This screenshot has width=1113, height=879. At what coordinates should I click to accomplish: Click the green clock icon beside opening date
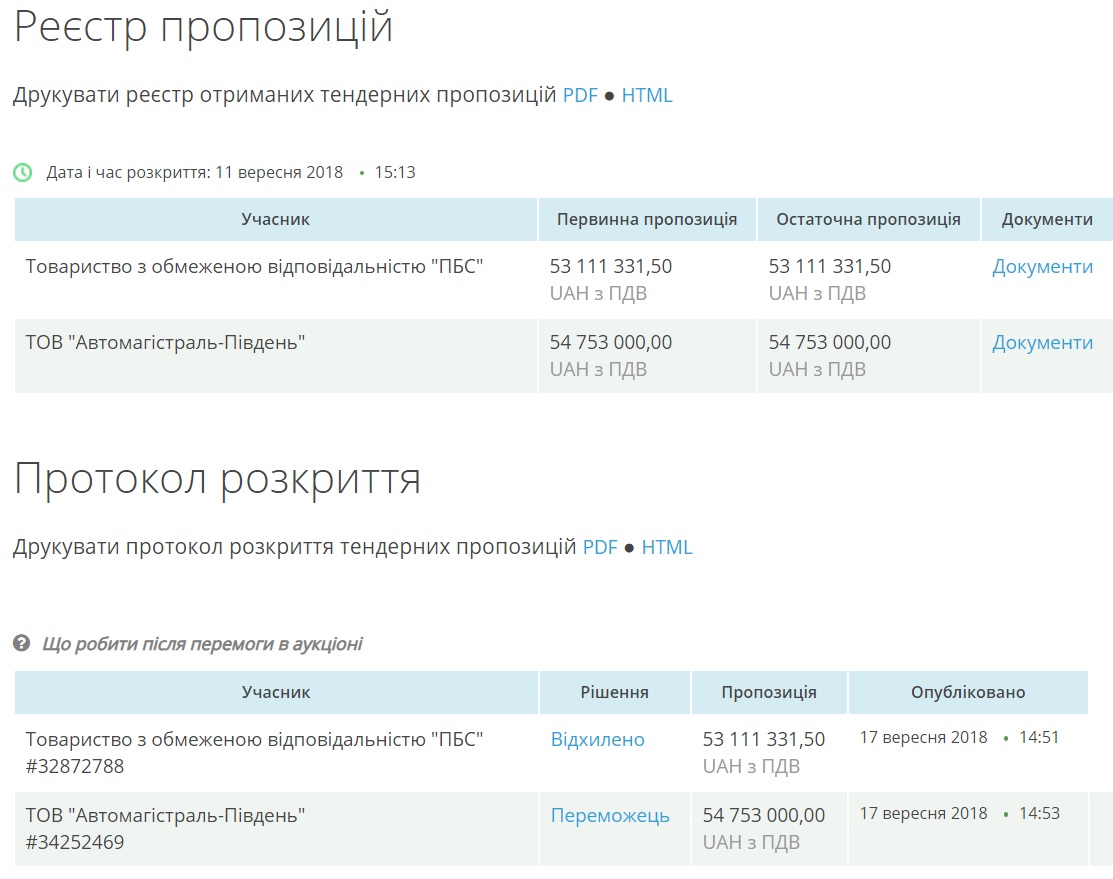[22, 172]
